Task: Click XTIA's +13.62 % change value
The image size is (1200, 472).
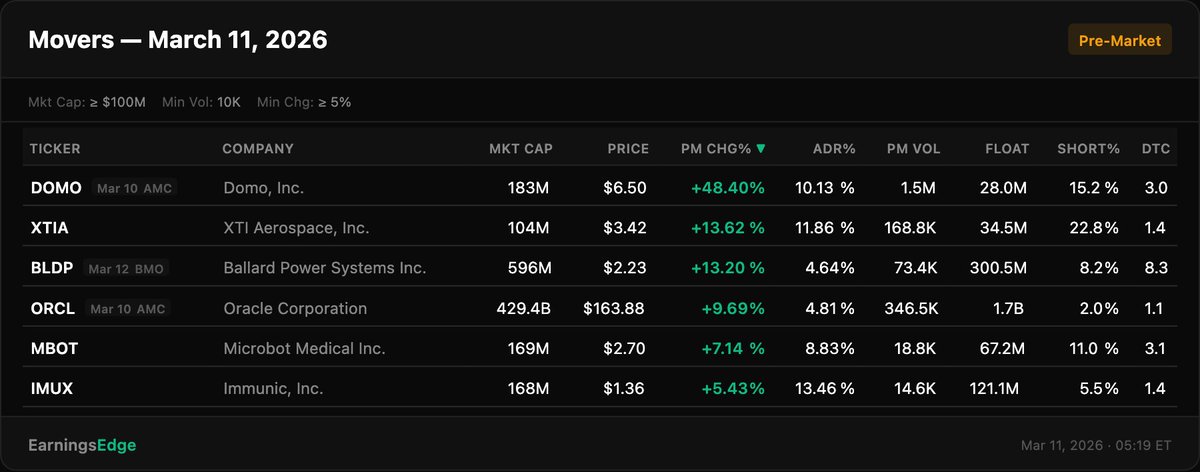Action: click(728, 228)
